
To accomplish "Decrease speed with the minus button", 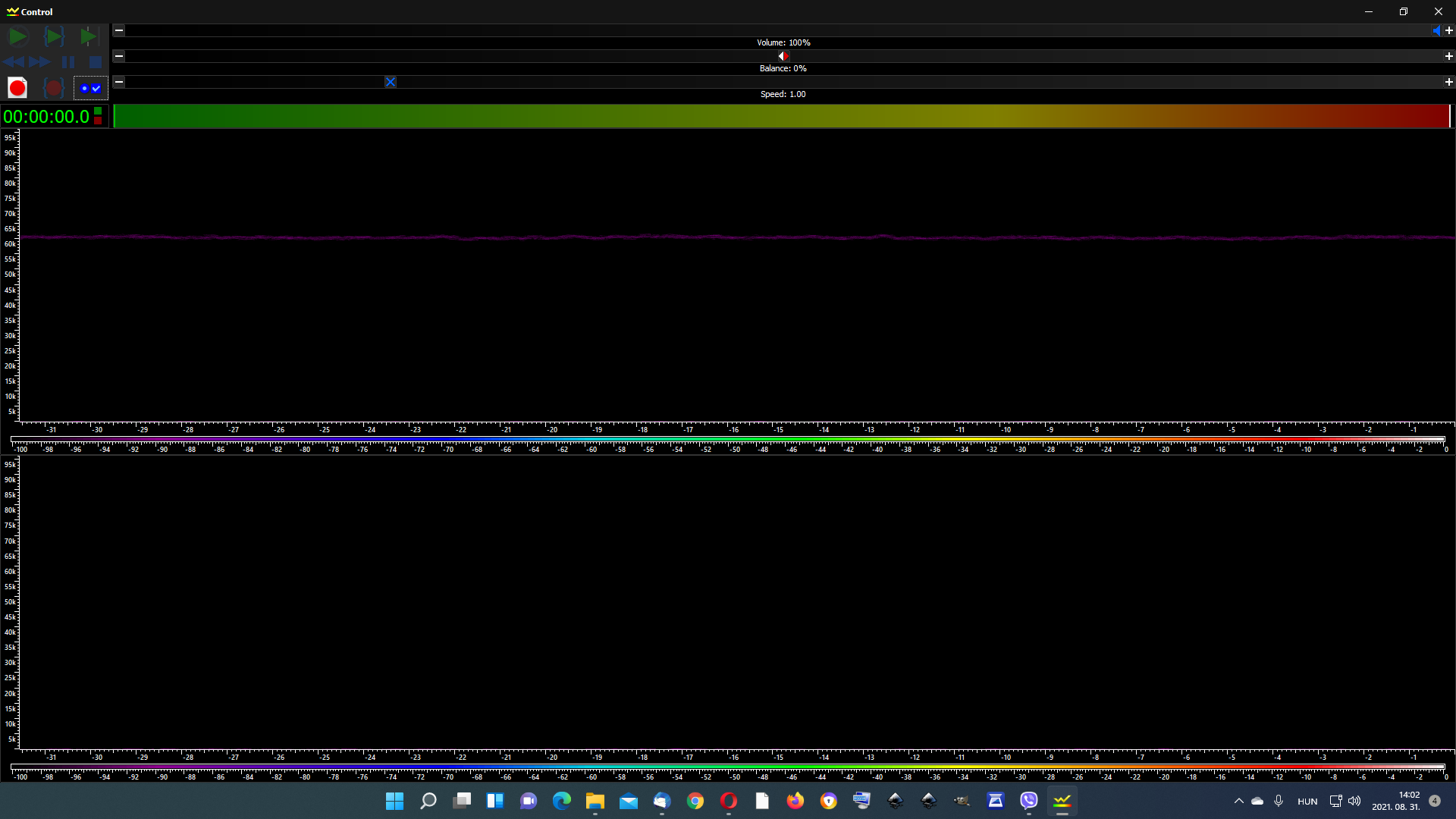I will point(119,82).
